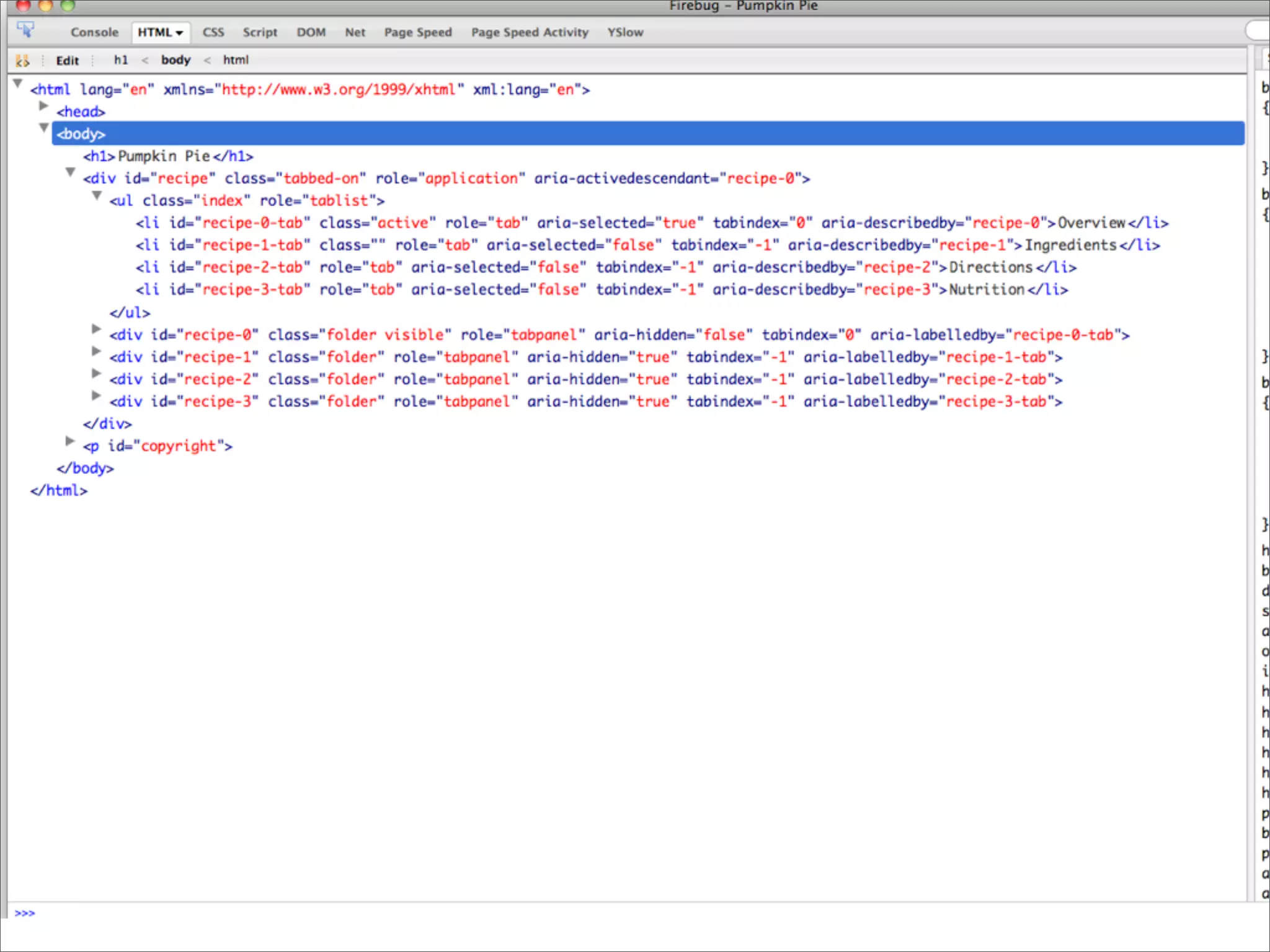Screen dimensions: 1270x952
Task: Select html in the breadcrumb path
Action: [236, 60]
